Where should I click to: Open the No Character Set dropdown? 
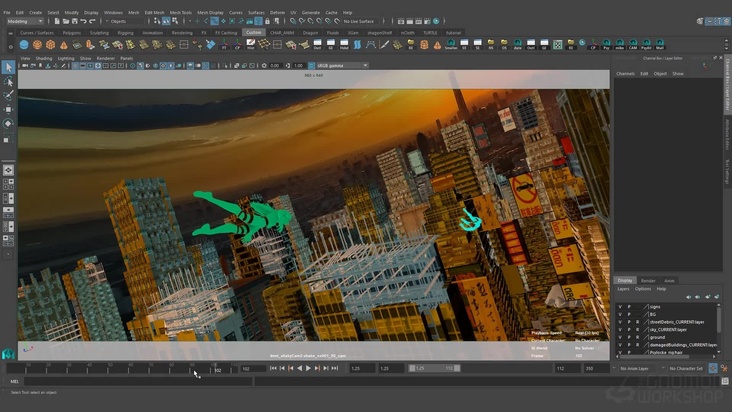pos(687,368)
